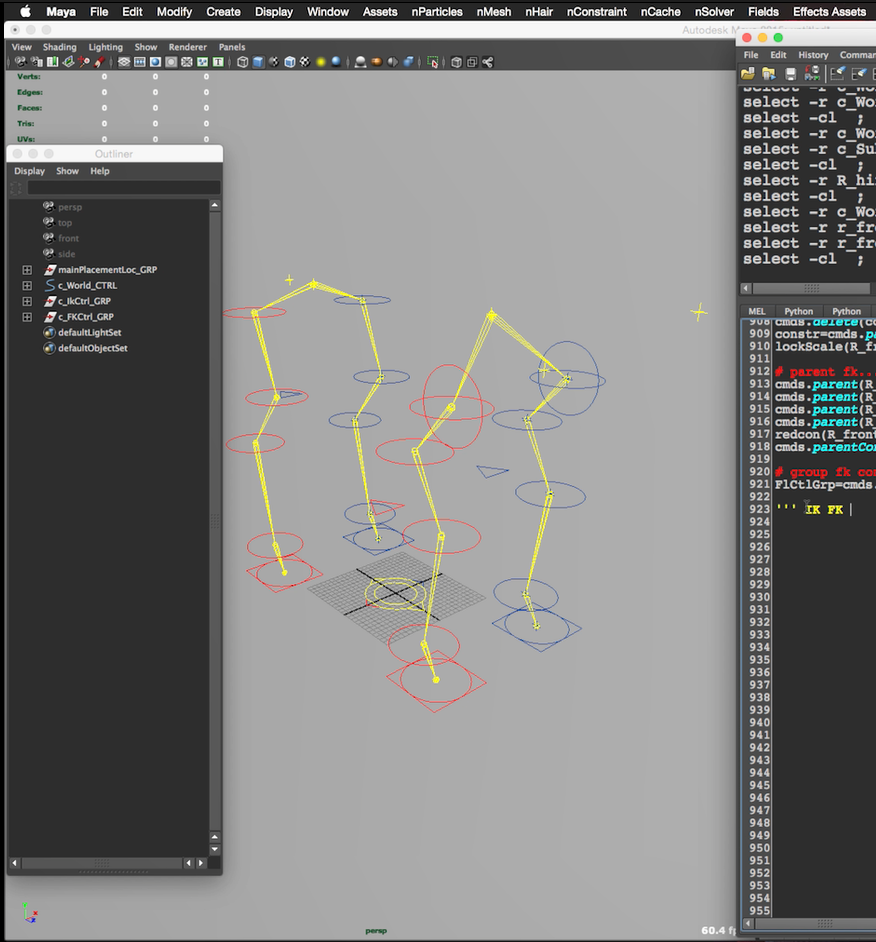Open the viewport Lighting menu
The image size is (876, 942).
point(105,47)
